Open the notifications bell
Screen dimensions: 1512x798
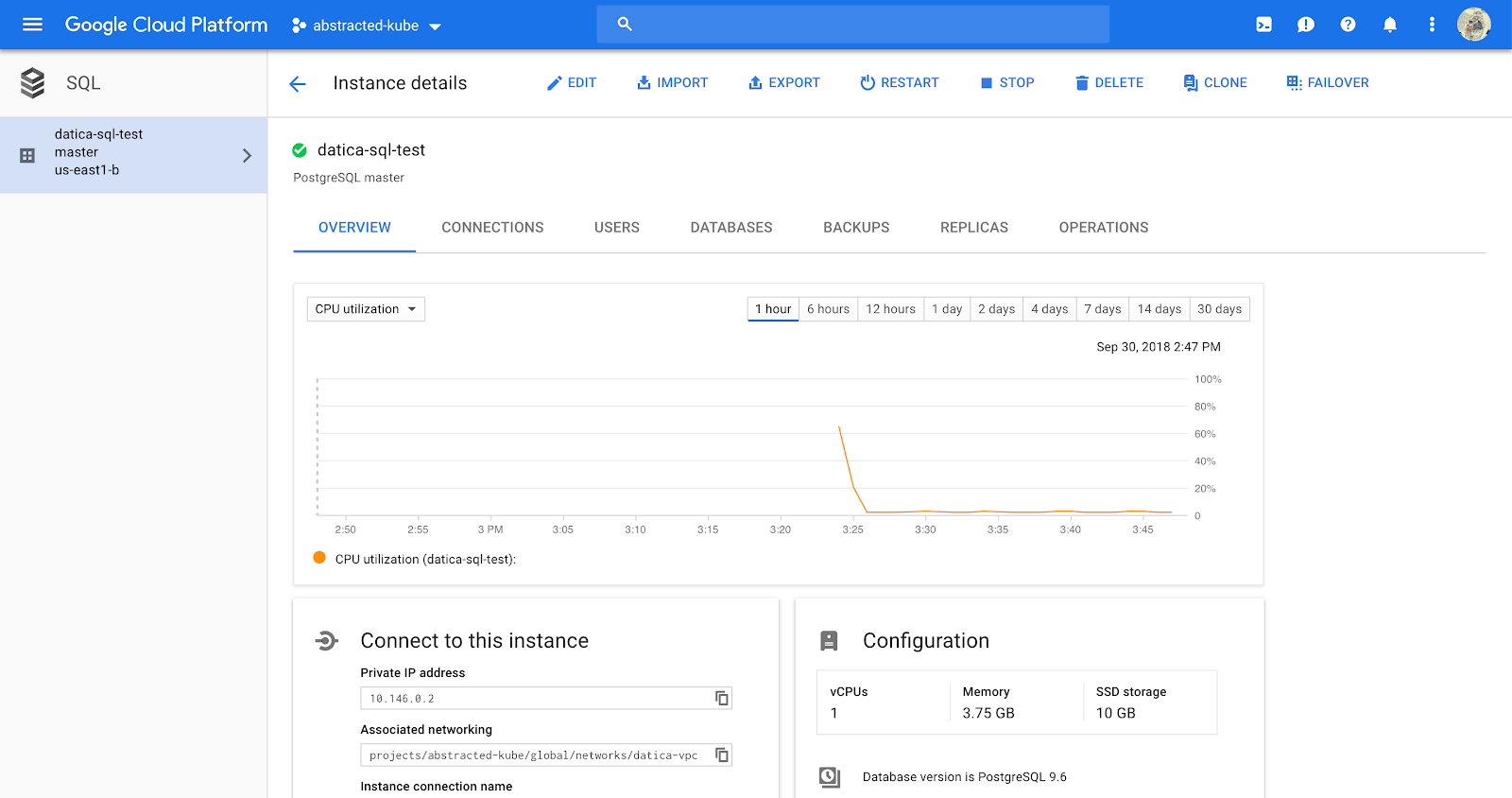tap(1390, 25)
